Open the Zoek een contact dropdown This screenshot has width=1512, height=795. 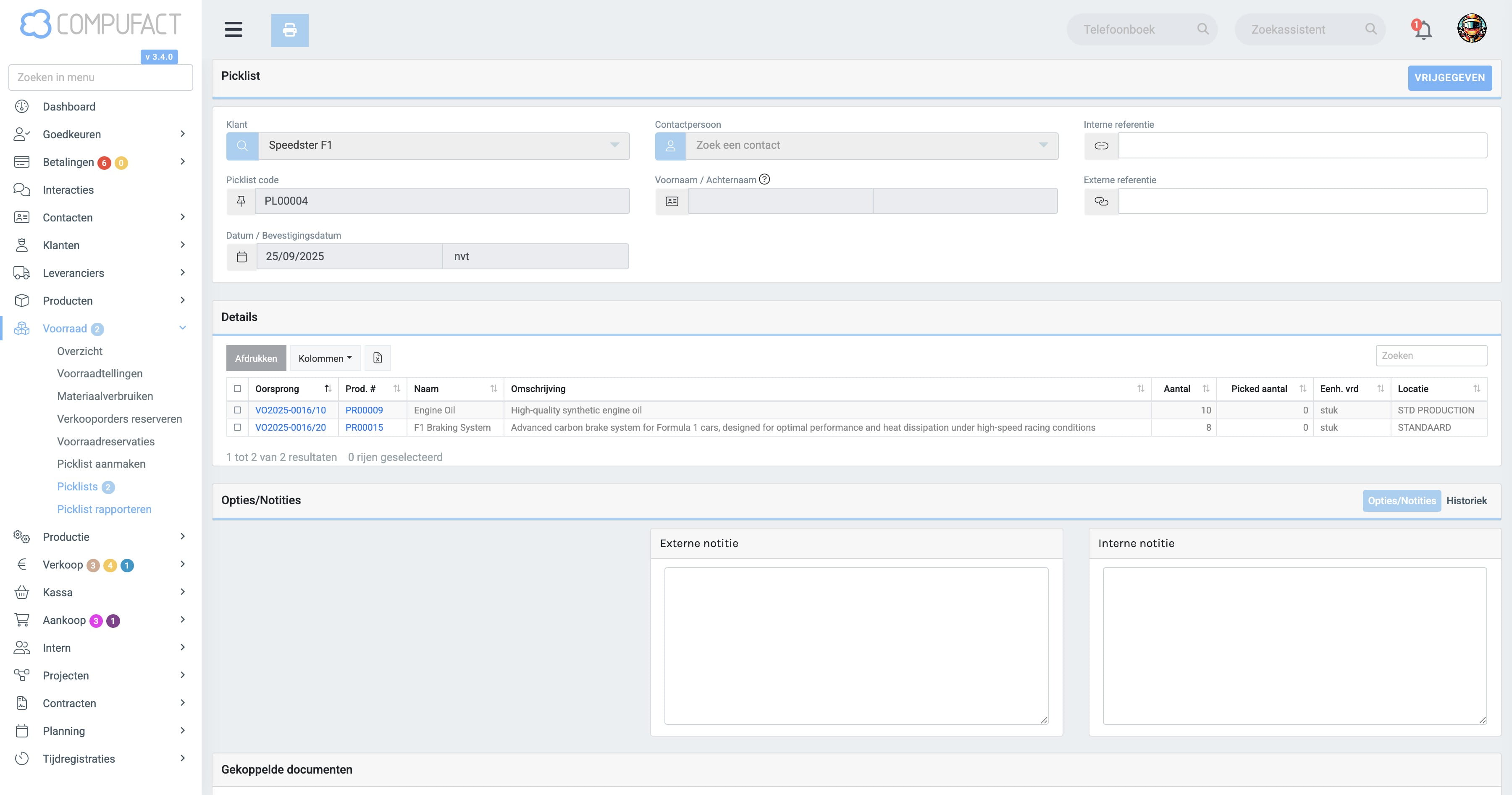pyautogui.click(x=871, y=146)
